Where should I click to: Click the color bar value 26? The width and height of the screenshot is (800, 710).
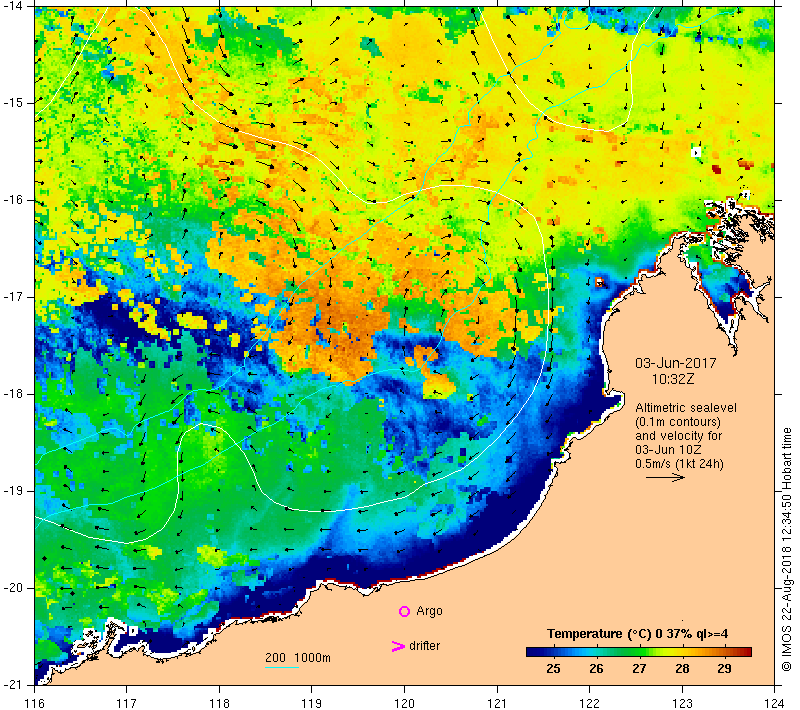[x=596, y=668]
